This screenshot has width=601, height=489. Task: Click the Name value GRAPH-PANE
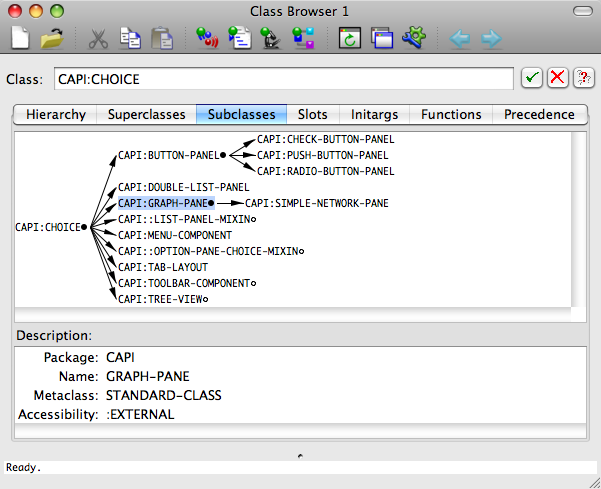click(x=148, y=376)
